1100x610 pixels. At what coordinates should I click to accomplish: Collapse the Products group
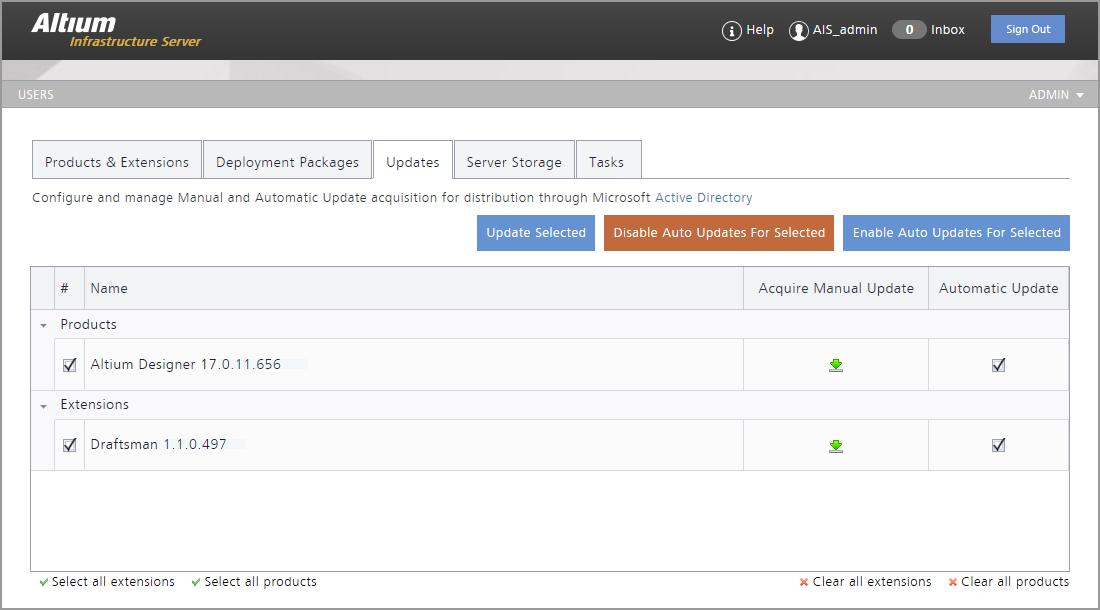43,325
